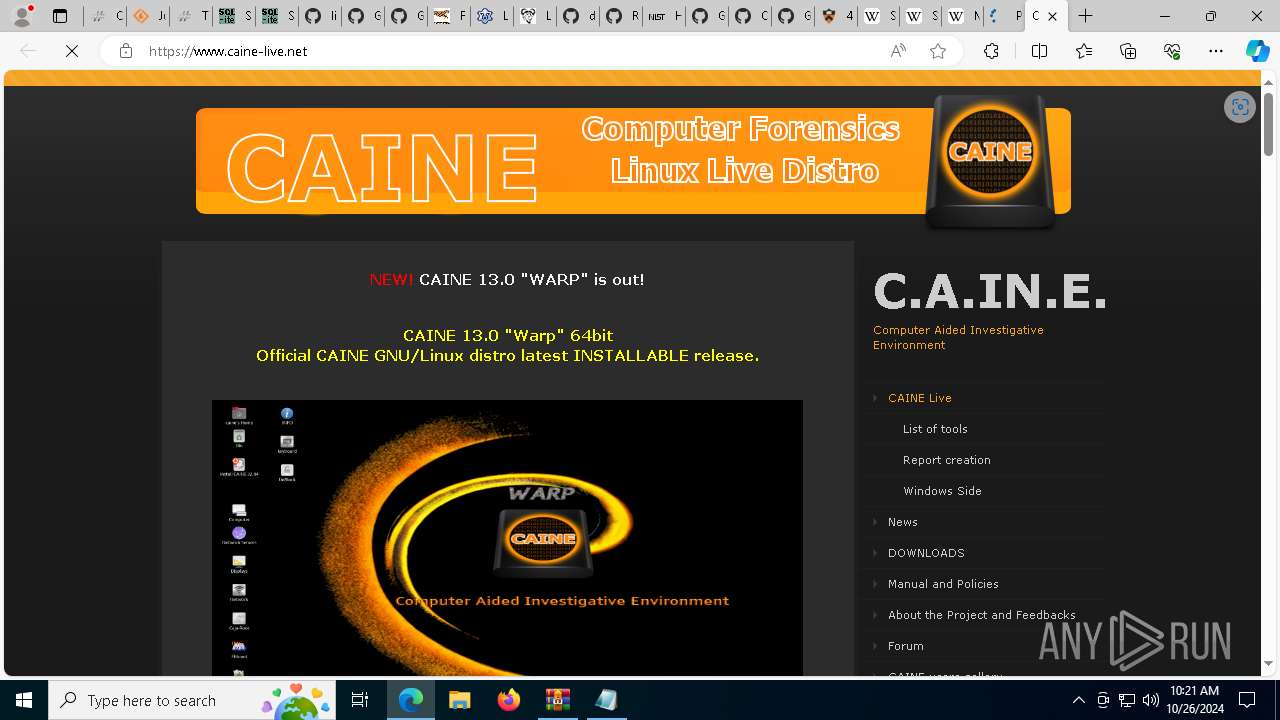
Task: Click the arrow beside News
Action: (875, 522)
